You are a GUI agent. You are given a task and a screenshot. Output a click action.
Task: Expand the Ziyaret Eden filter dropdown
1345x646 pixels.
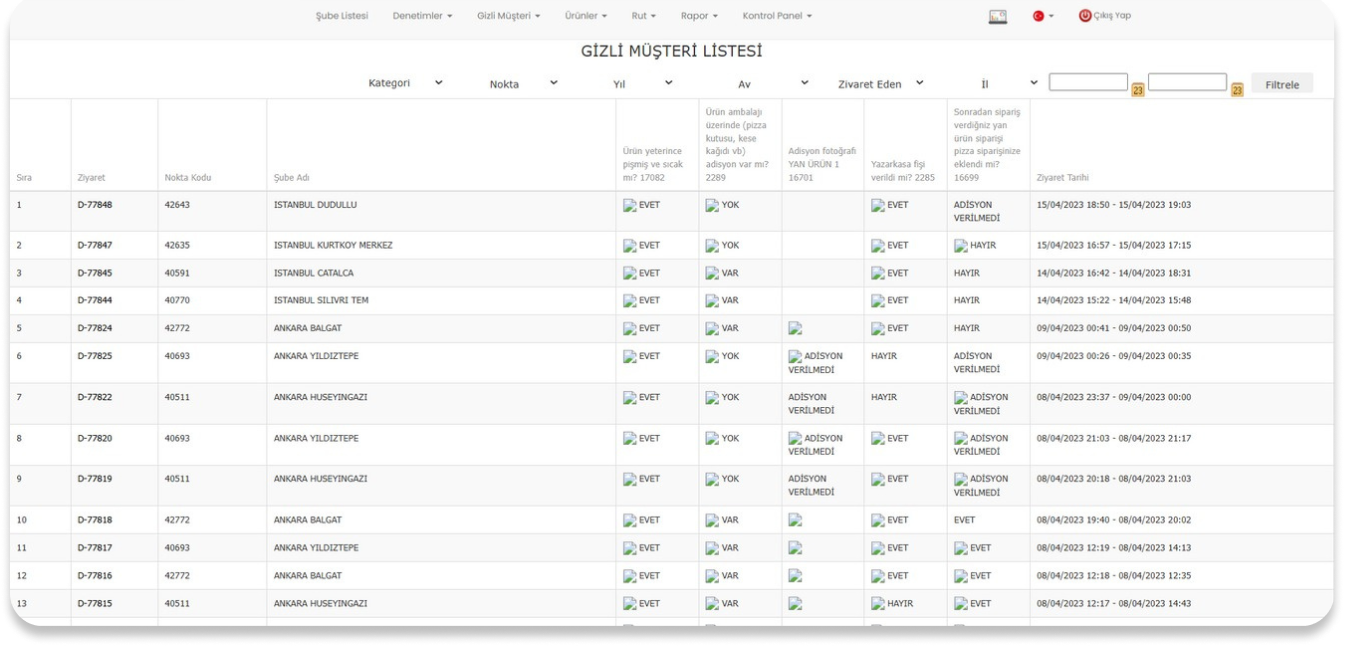[x=880, y=84]
